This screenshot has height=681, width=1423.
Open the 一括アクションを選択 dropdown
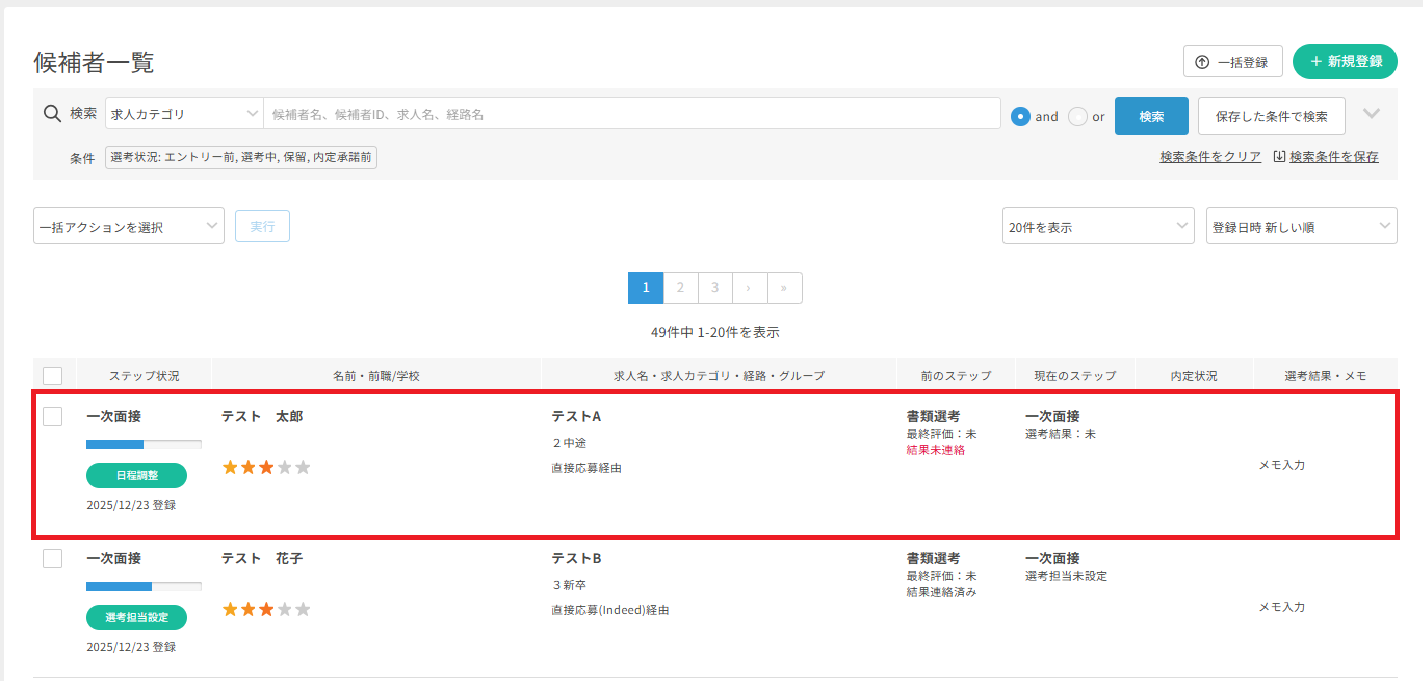coord(129,227)
